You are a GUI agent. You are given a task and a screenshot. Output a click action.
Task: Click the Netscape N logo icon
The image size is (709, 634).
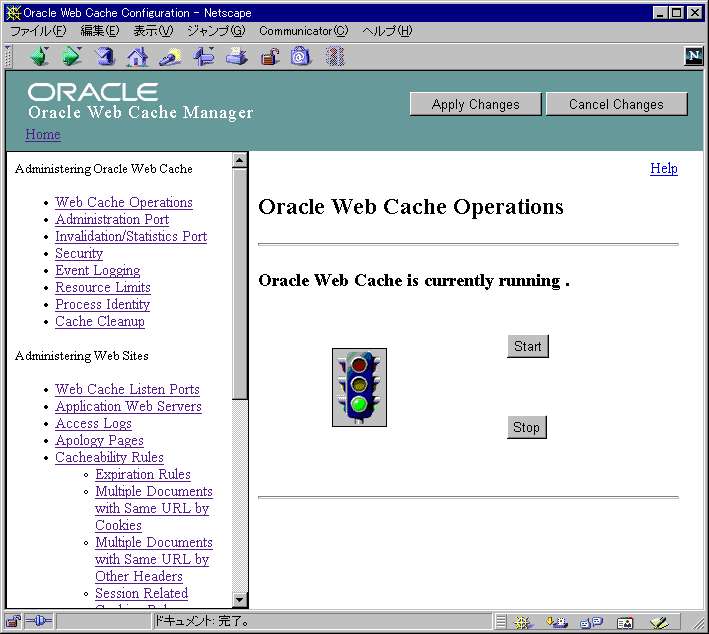[x=694, y=56]
